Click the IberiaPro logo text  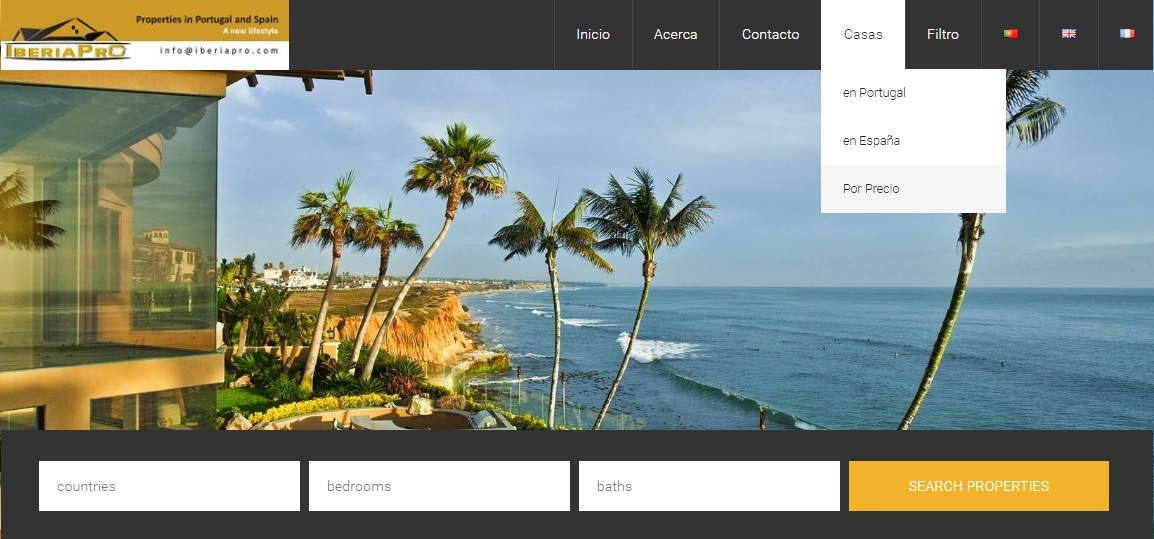click(x=66, y=51)
